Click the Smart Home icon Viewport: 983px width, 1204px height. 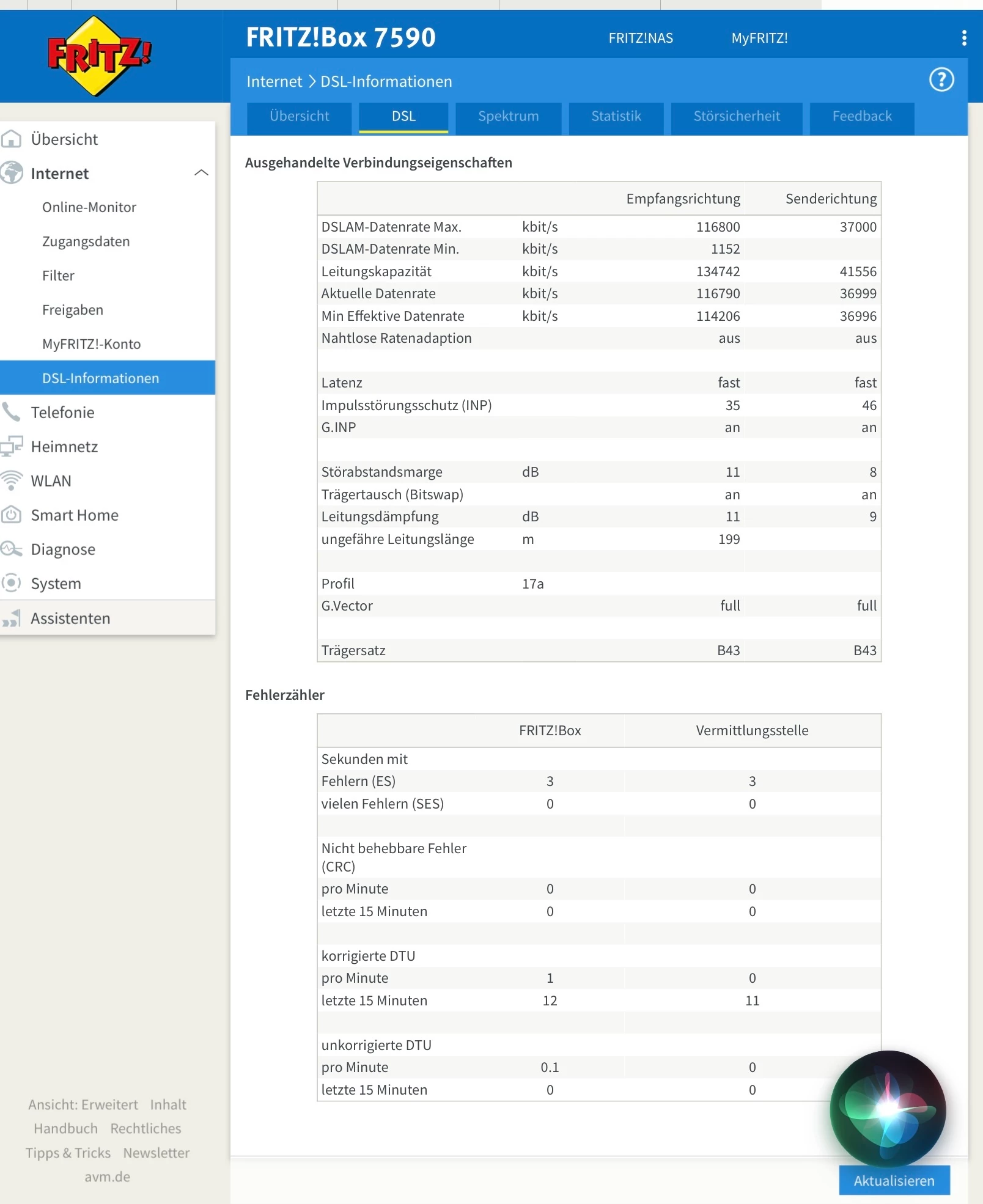coord(12,515)
